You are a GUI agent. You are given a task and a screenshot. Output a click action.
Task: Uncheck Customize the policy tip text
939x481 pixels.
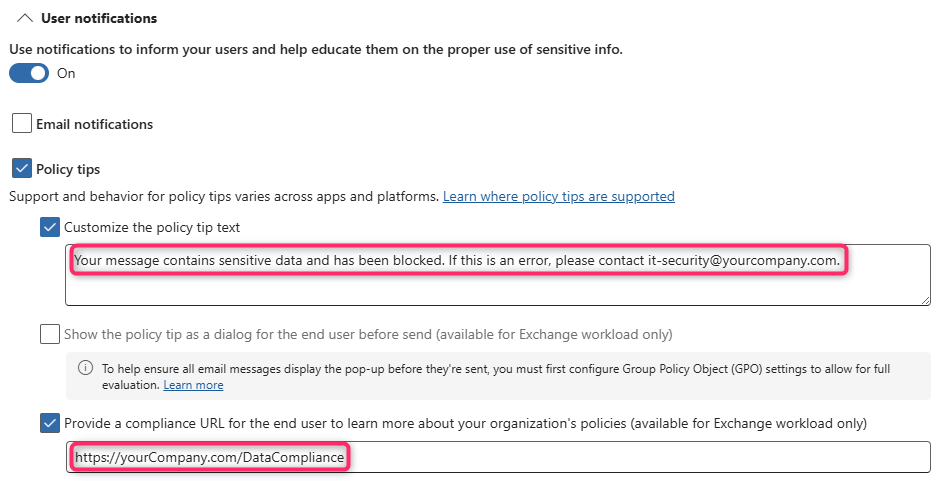pyautogui.click(x=50, y=227)
